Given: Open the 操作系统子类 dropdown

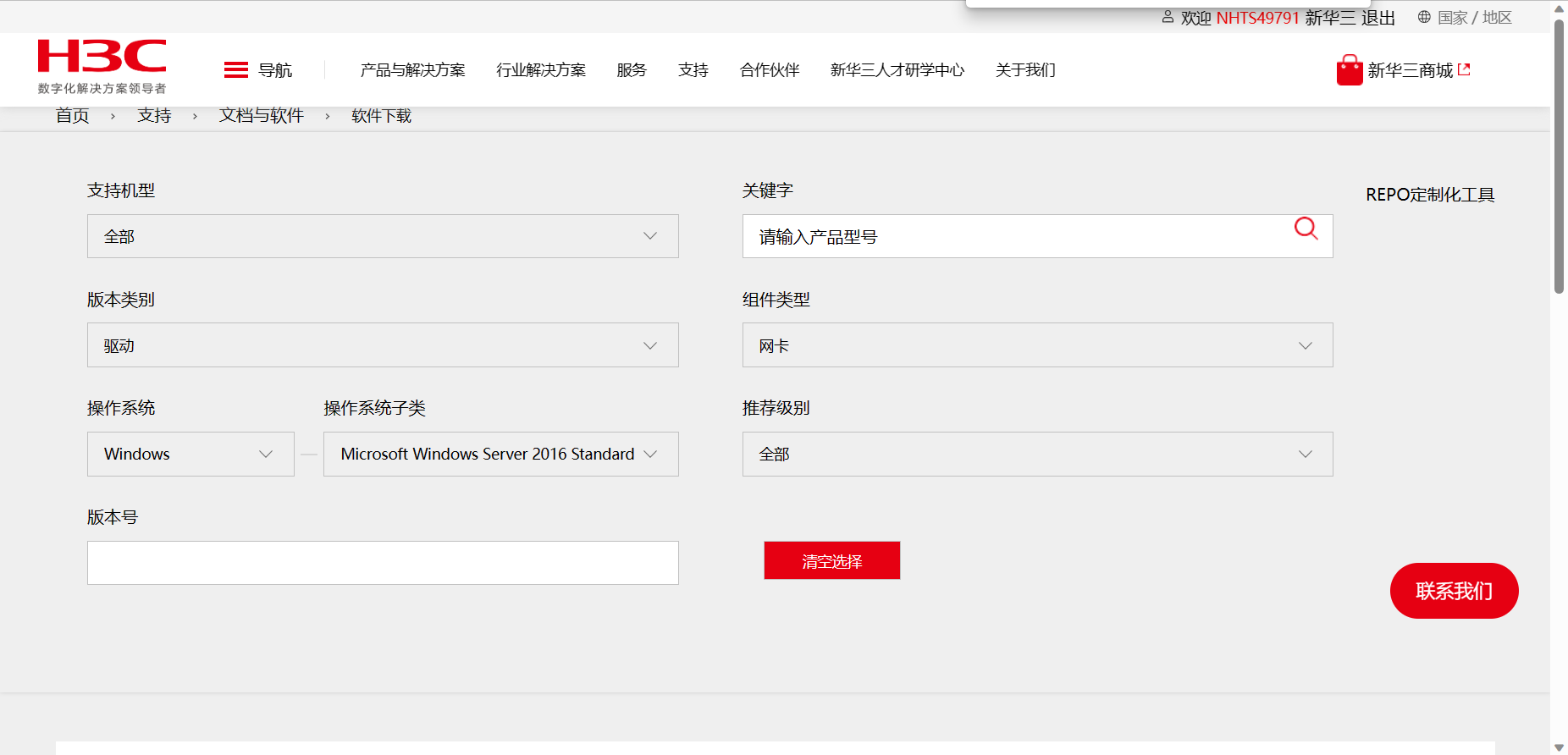Looking at the screenshot, I should click(x=501, y=455).
